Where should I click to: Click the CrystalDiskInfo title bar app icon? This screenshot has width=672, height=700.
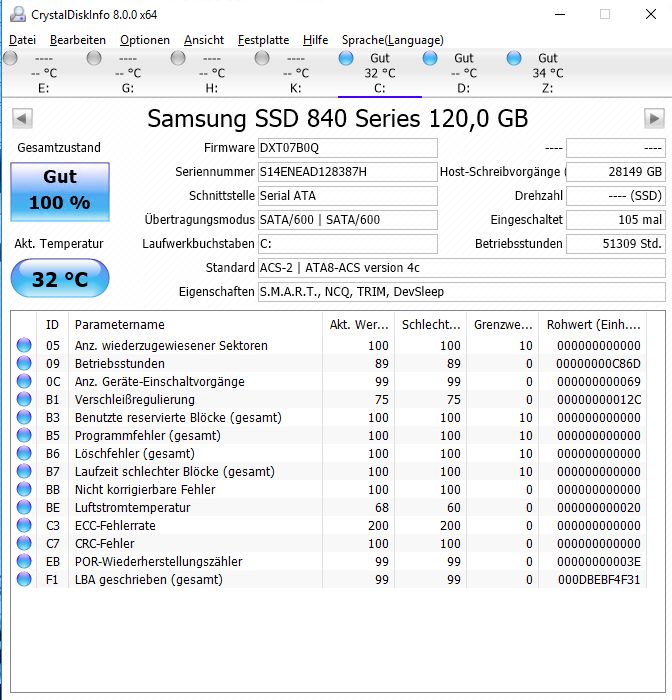[x=18, y=14]
